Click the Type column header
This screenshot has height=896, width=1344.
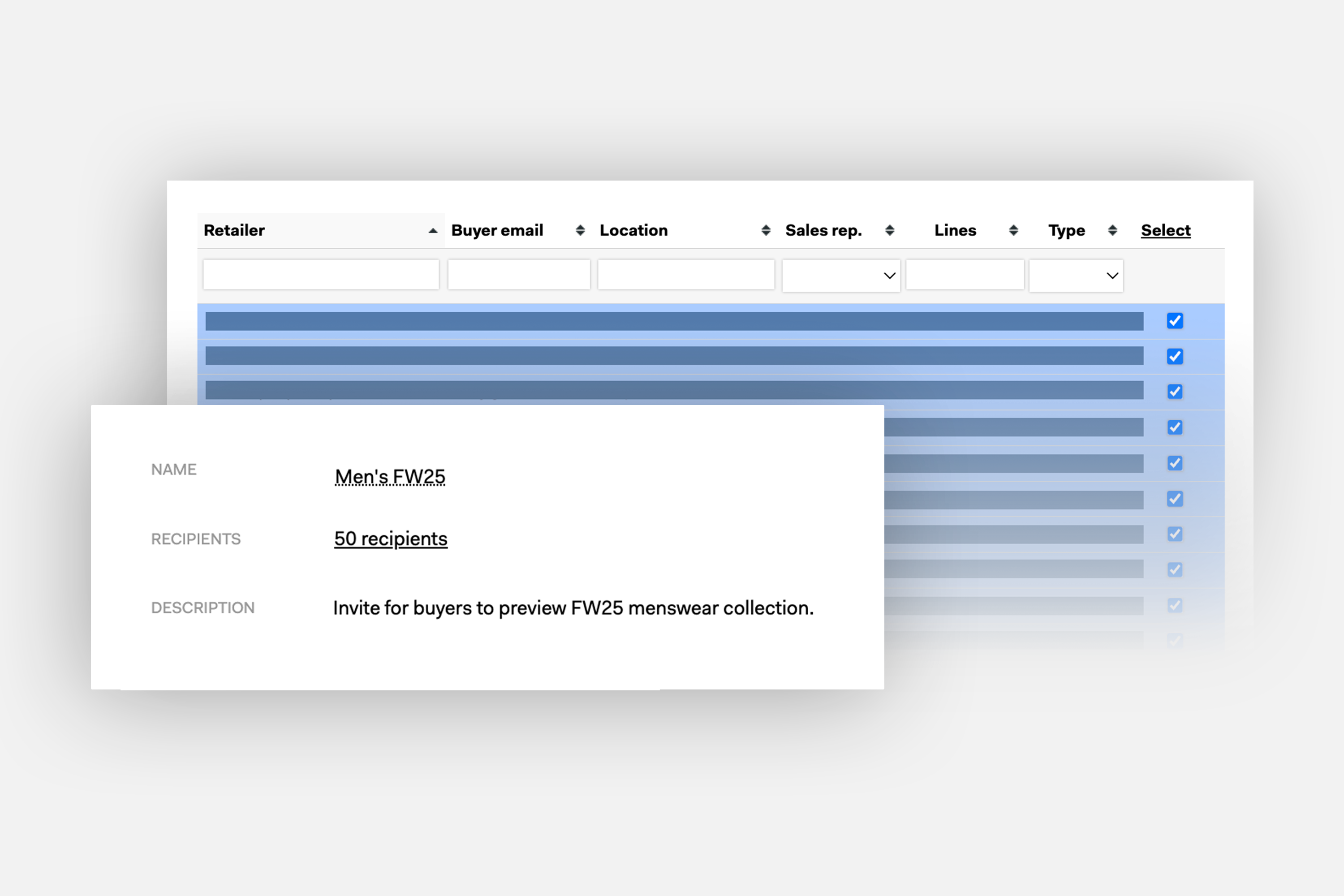pos(1066,230)
